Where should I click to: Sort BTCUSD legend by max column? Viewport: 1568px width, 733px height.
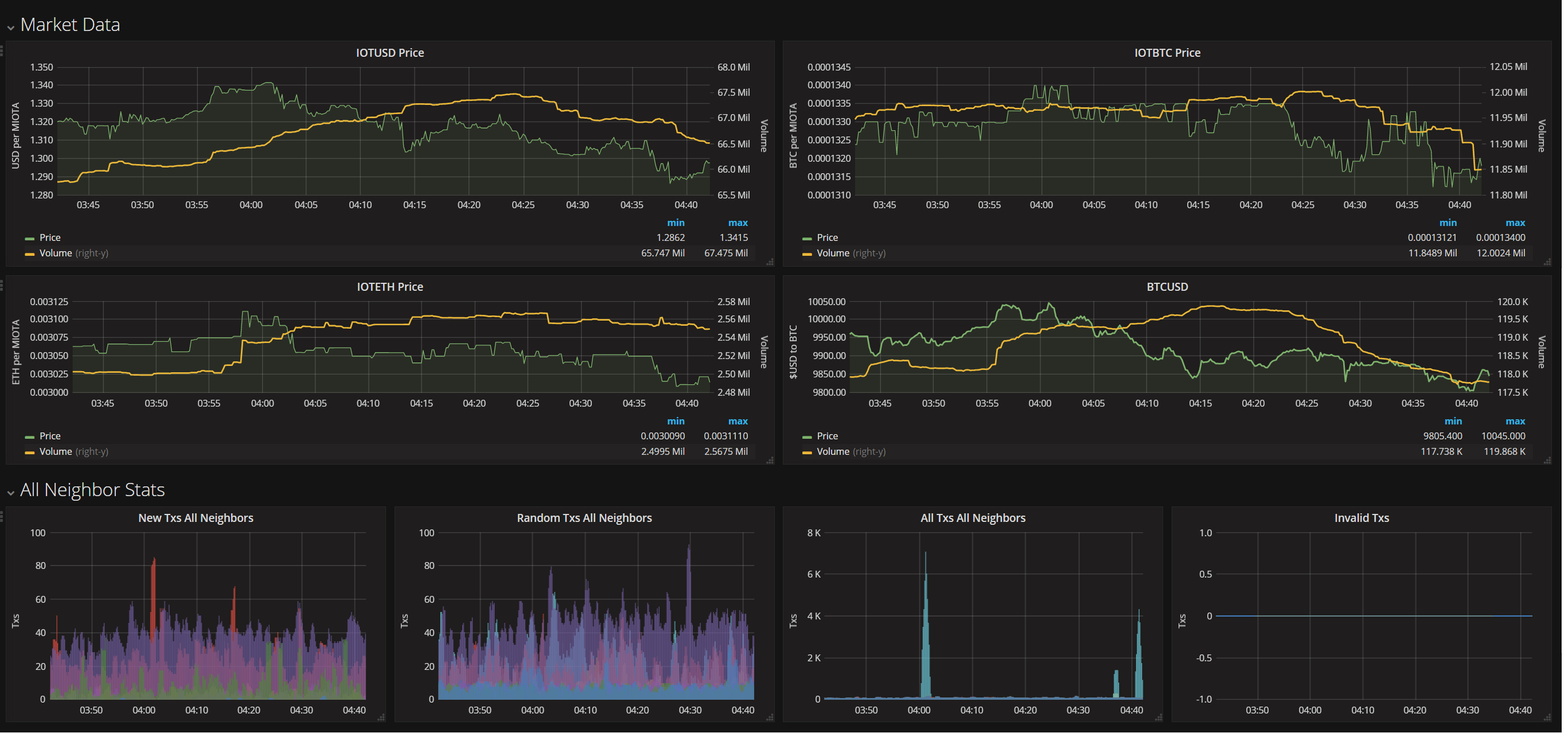(1515, 422)
